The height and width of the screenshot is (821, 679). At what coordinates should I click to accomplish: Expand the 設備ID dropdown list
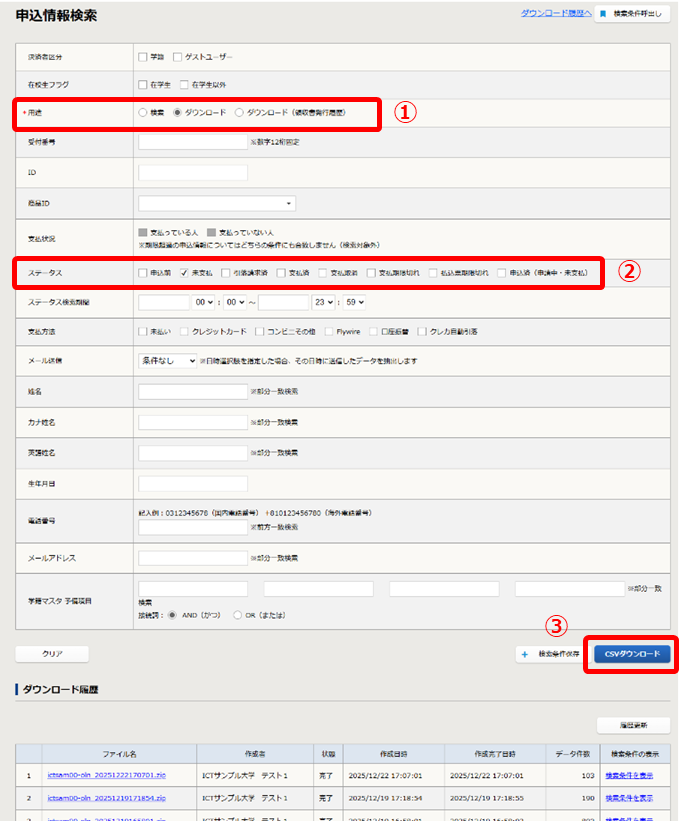pos(217,203)
